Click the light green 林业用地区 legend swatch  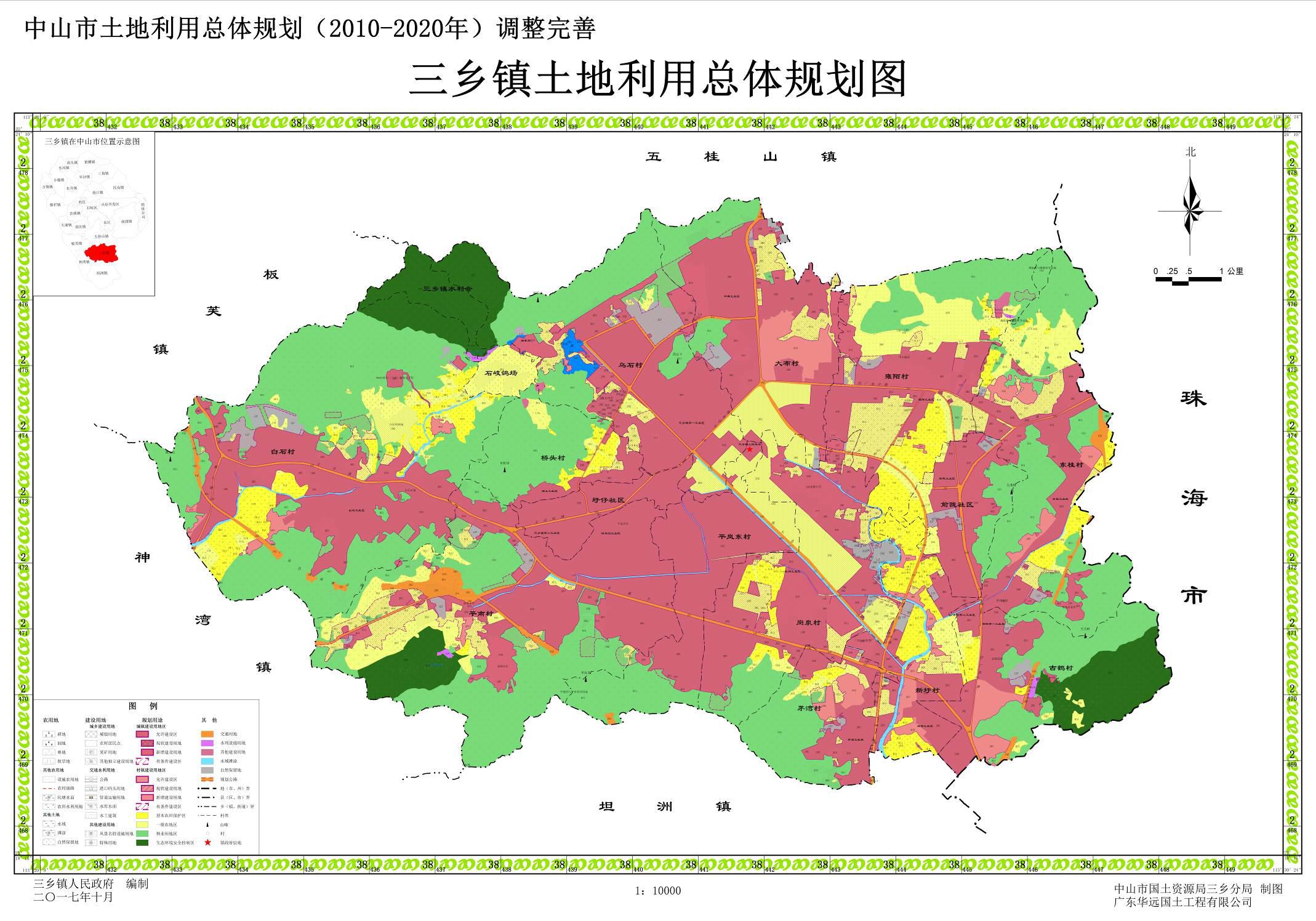[x=142, y=834]
